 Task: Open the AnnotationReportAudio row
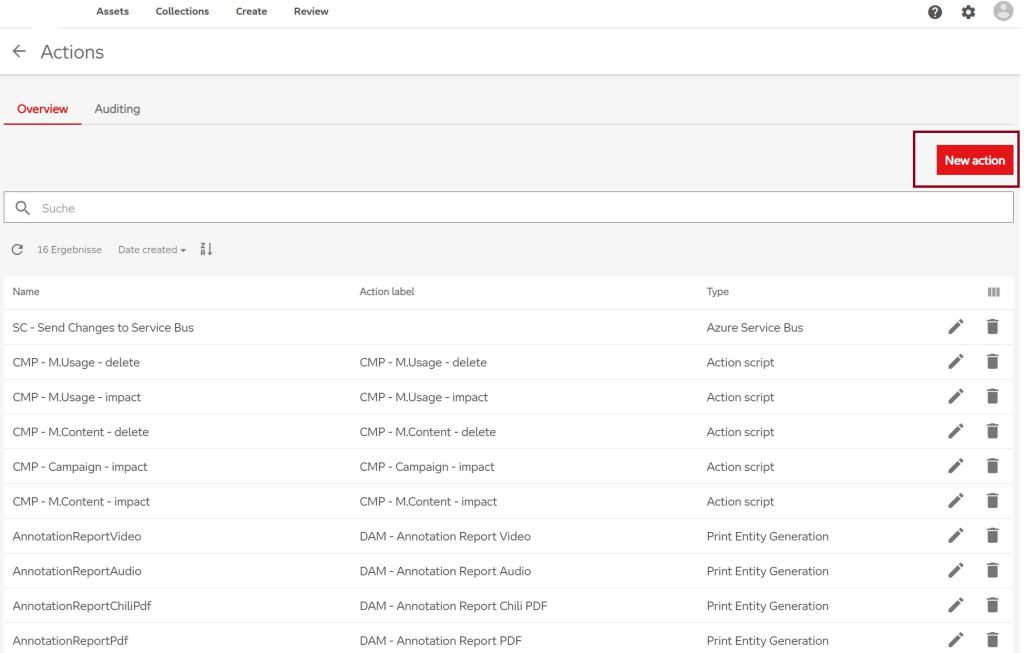pos(77,571)
